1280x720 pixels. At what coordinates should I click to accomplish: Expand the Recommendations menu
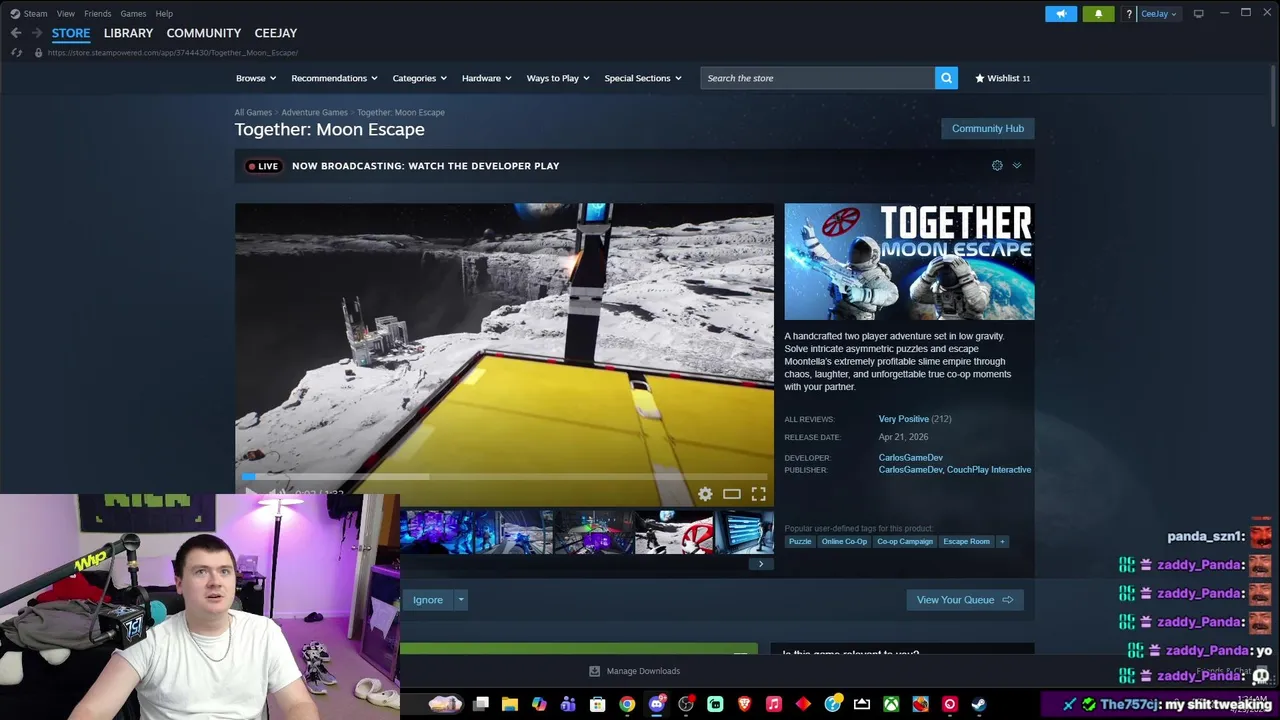[x=334, y=78]
